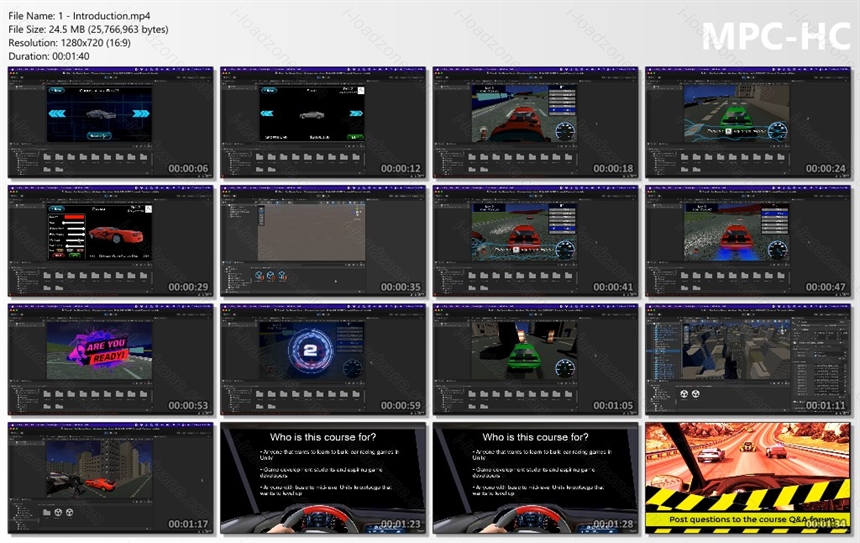Click the countdown number 2 dial
Viewport: 860px width, 543px height.
[310, 351]
